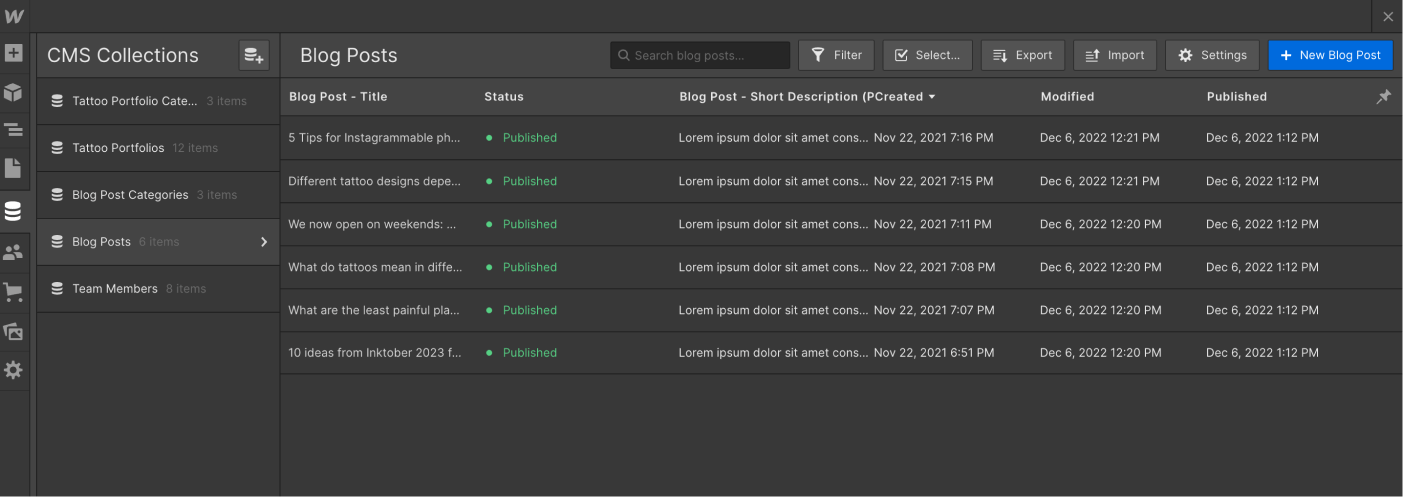This screenshot has height=497, width=1403.
Task: Click Published status of 5 Tips post
Action: point(530,138)
